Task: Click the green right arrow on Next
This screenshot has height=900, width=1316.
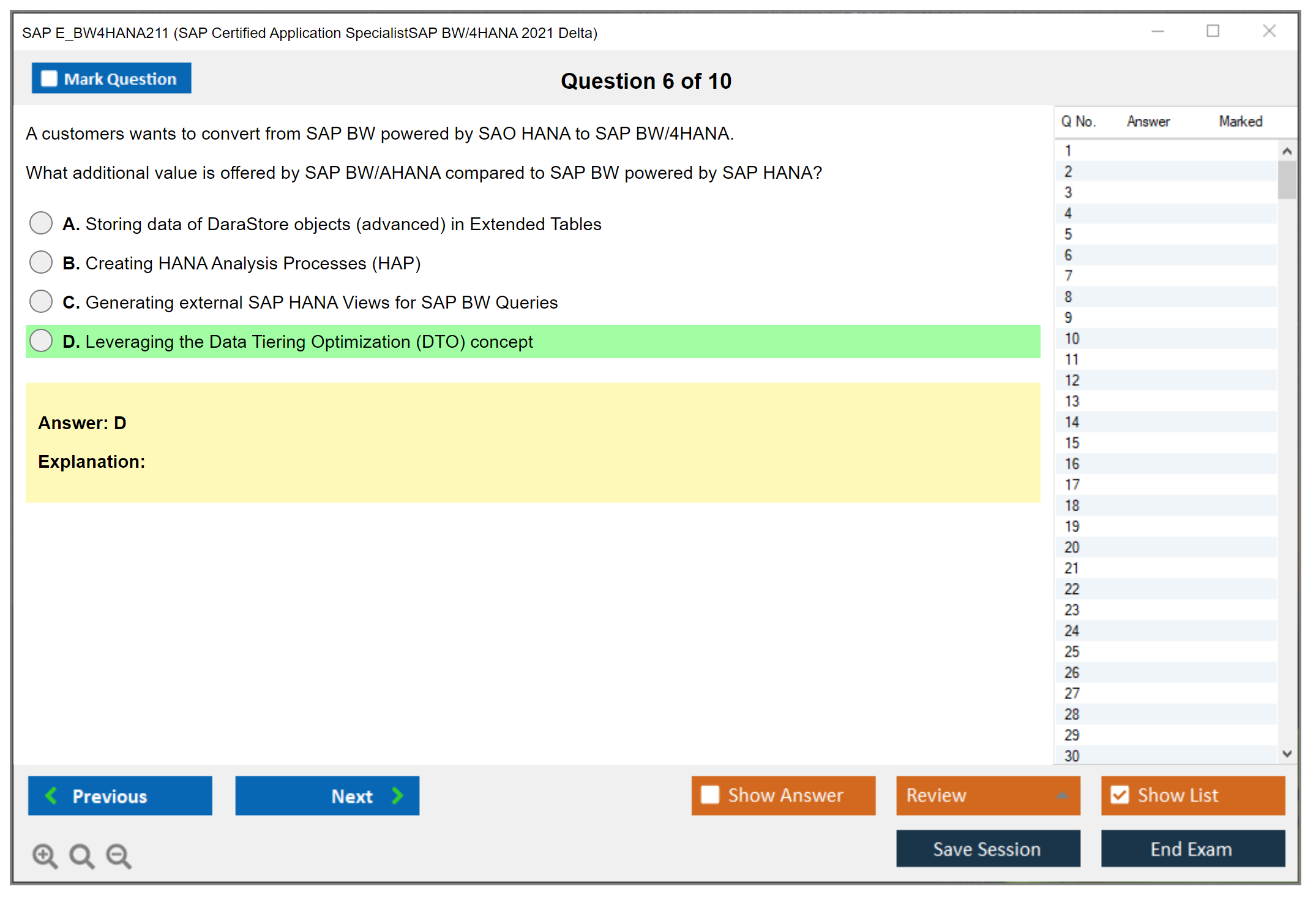Action: 397,795
